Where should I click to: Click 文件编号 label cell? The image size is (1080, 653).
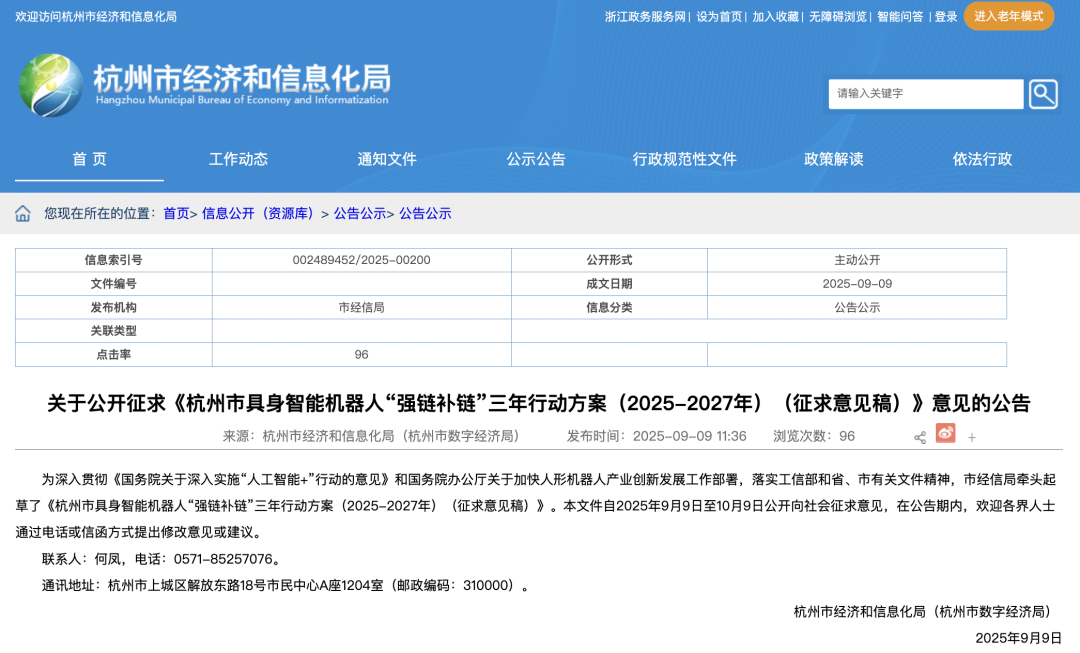(x=114, y=284)
